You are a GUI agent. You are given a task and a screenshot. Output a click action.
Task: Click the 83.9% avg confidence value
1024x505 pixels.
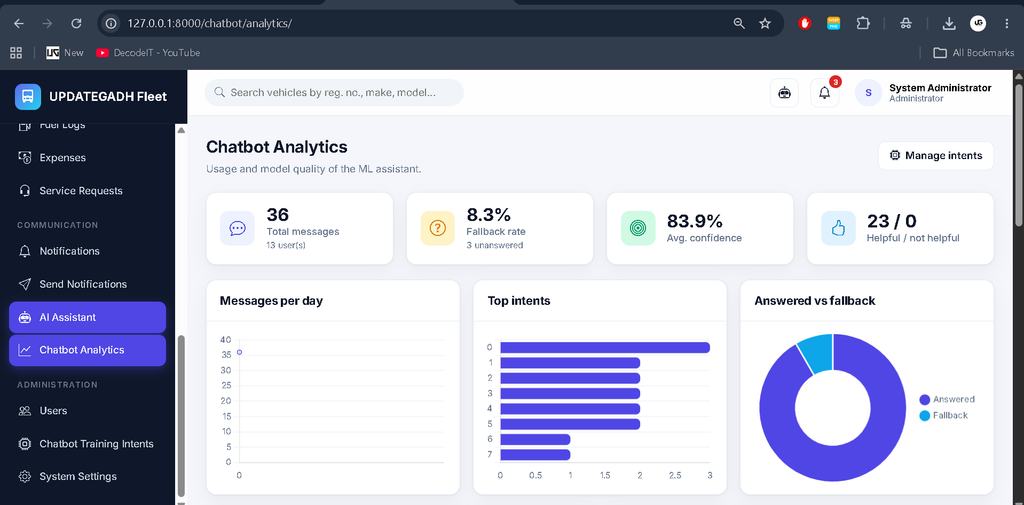694,221
